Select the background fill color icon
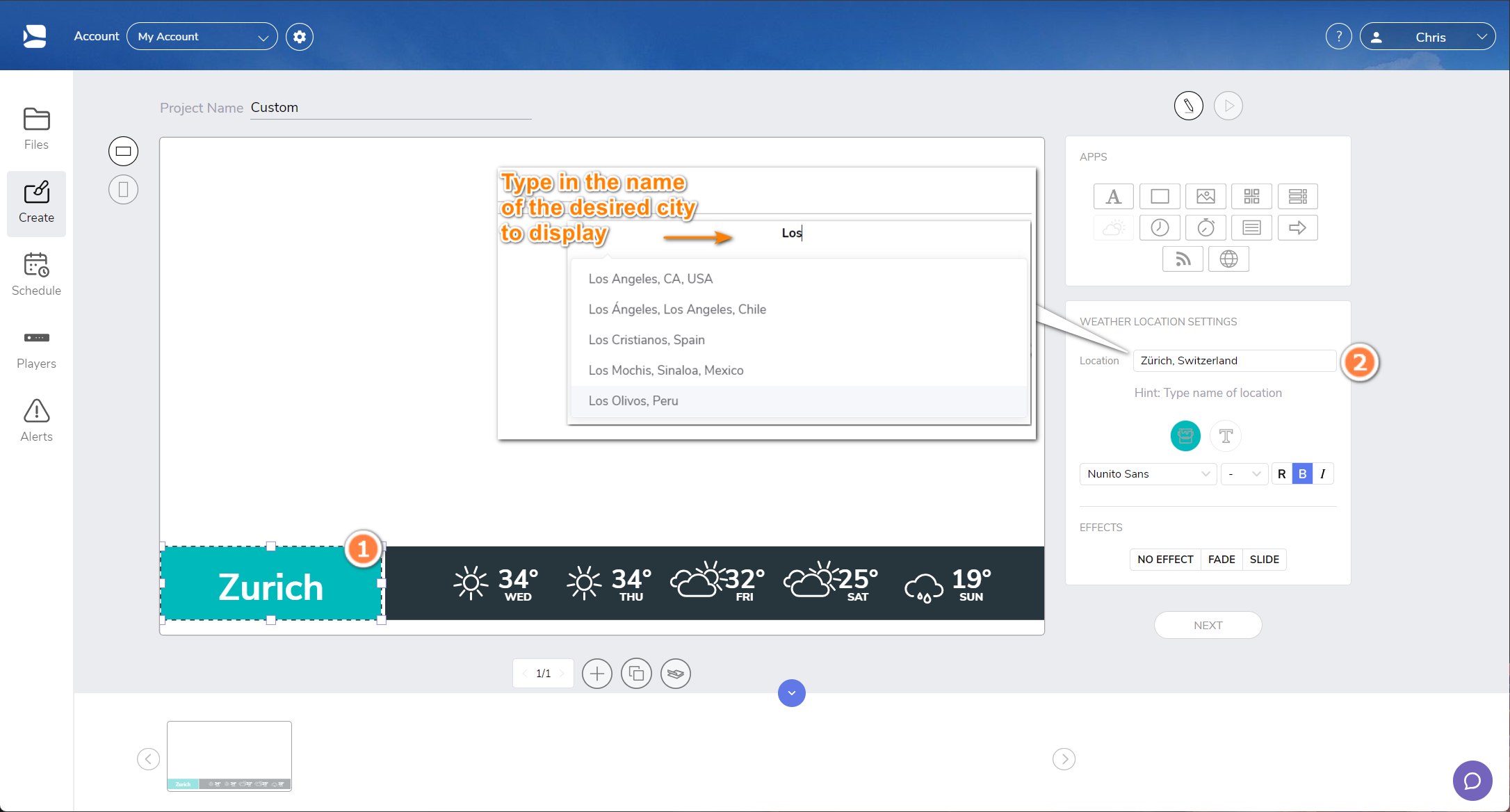The width and height of the screenshot is (1510, 812). tap(1185, 436)
